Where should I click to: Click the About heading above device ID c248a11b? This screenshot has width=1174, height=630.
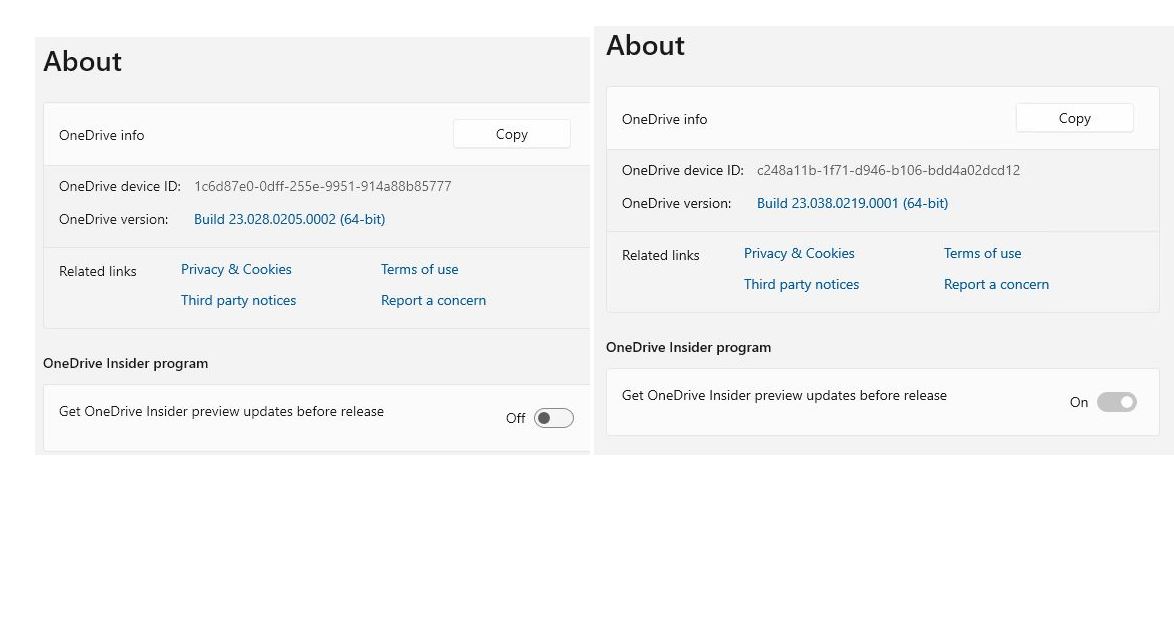coord(645,46)
